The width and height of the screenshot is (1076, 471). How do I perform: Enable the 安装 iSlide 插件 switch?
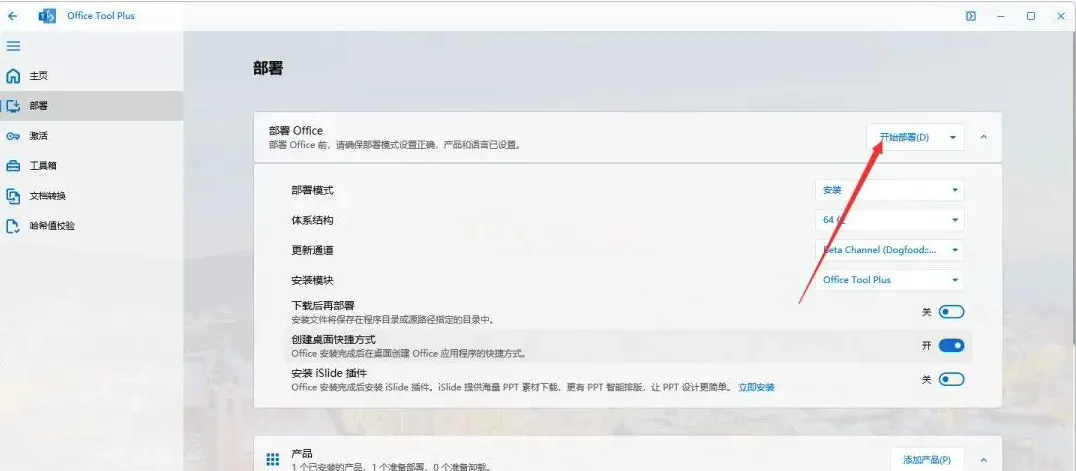(x=951, y=379)
